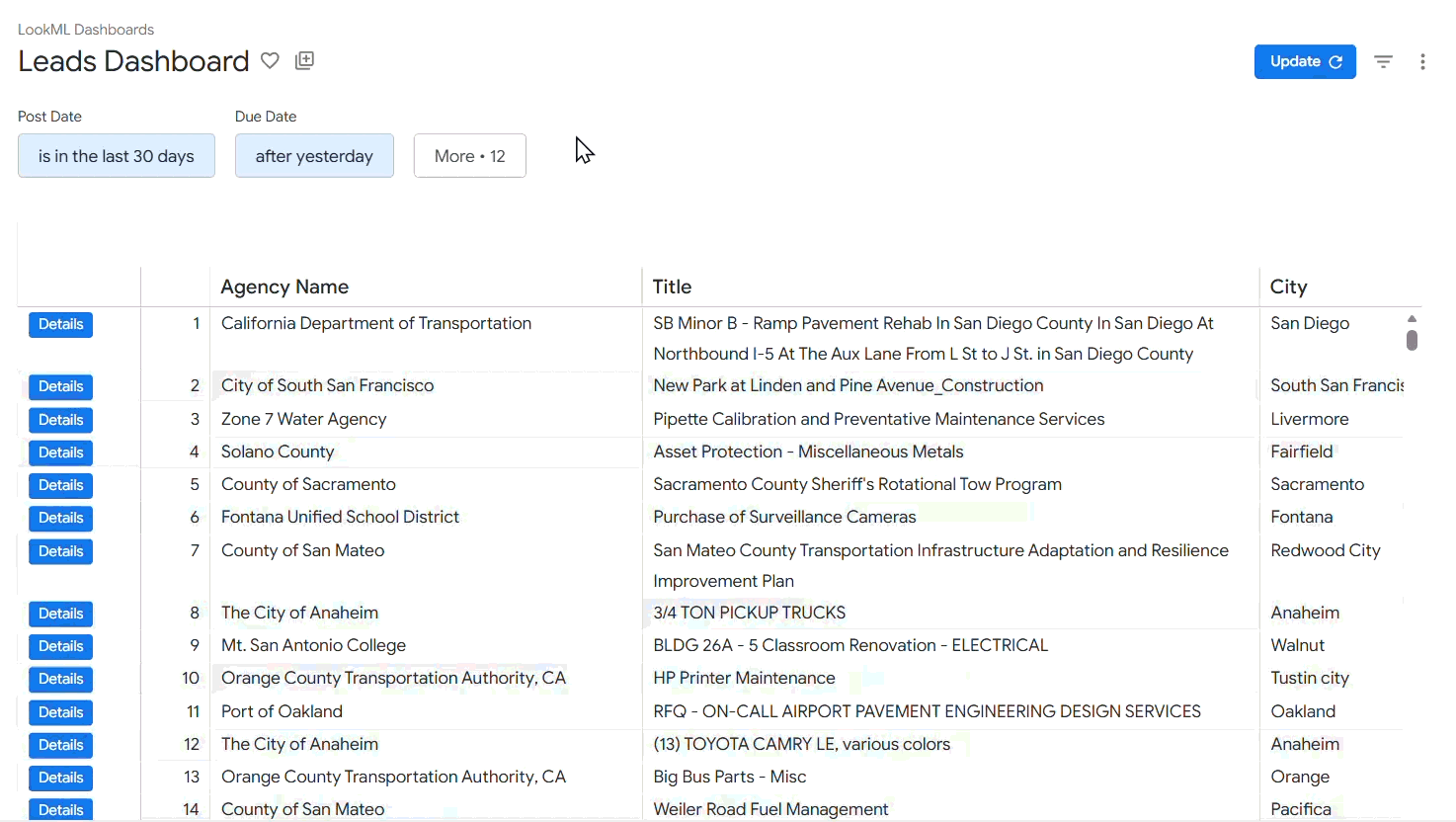Image resolution: width=1456 pixels, height=822 pixels.
Task: Sort table by Title column header
Action: tap(672, 287)
